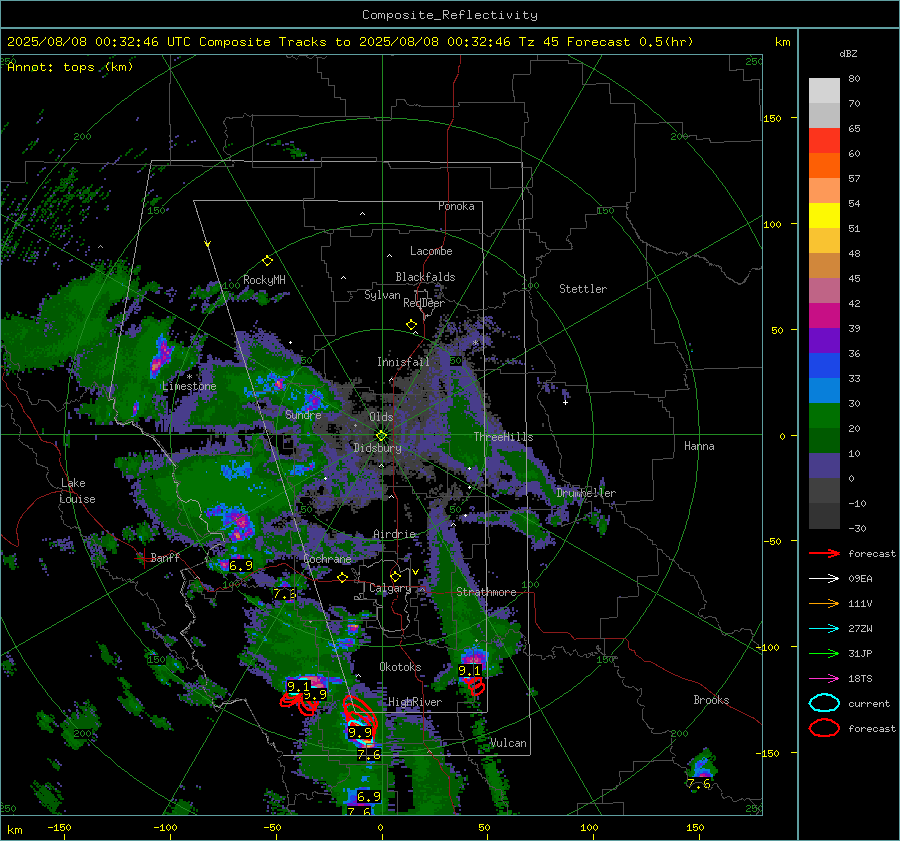This screenshot has width=900, height=841.
Task: Click the Ponoka city label
Action: click(x=456, y=206)
